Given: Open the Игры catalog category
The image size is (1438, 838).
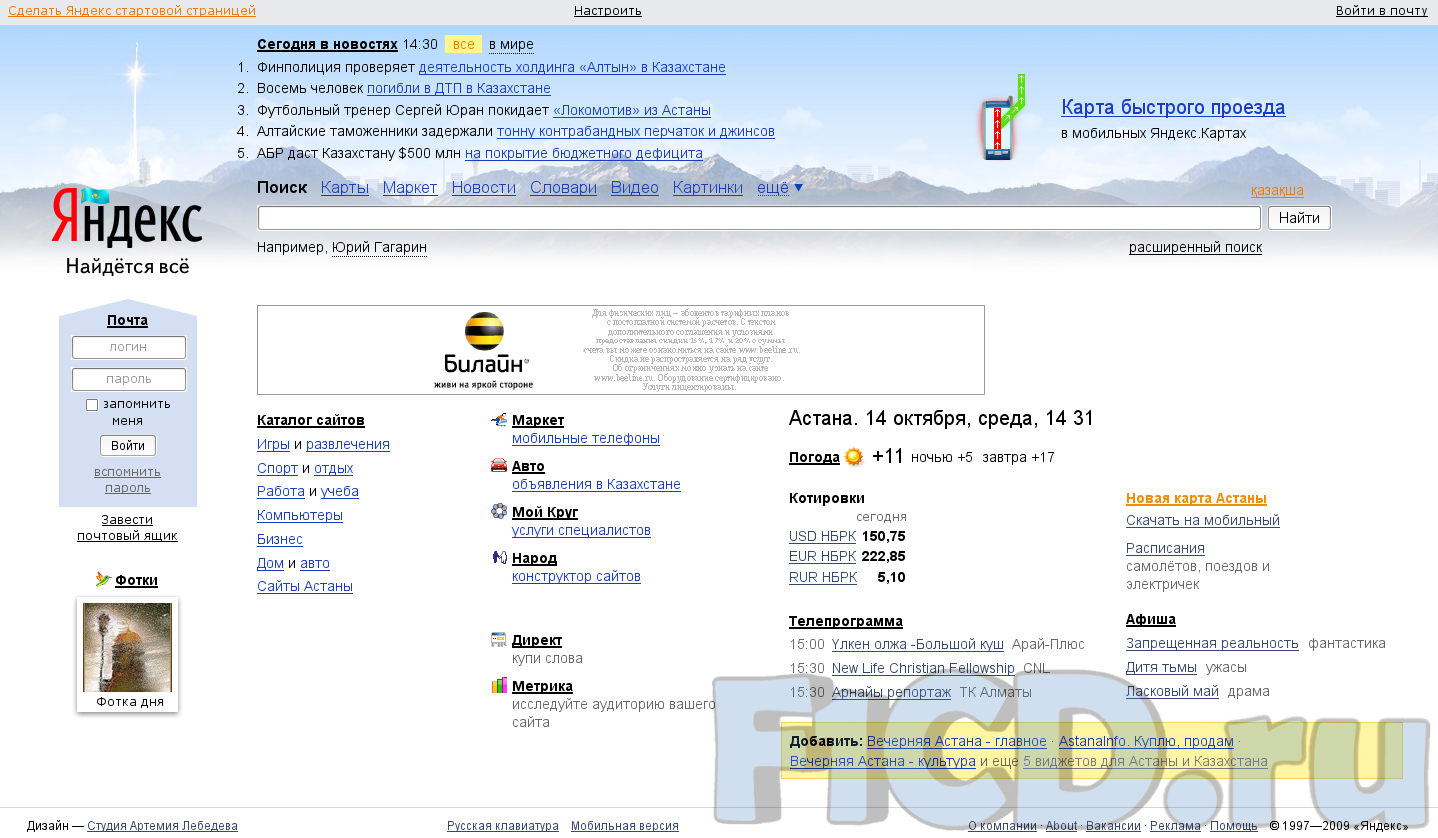Looking at the screenshot, I should (x=273, y=445).
